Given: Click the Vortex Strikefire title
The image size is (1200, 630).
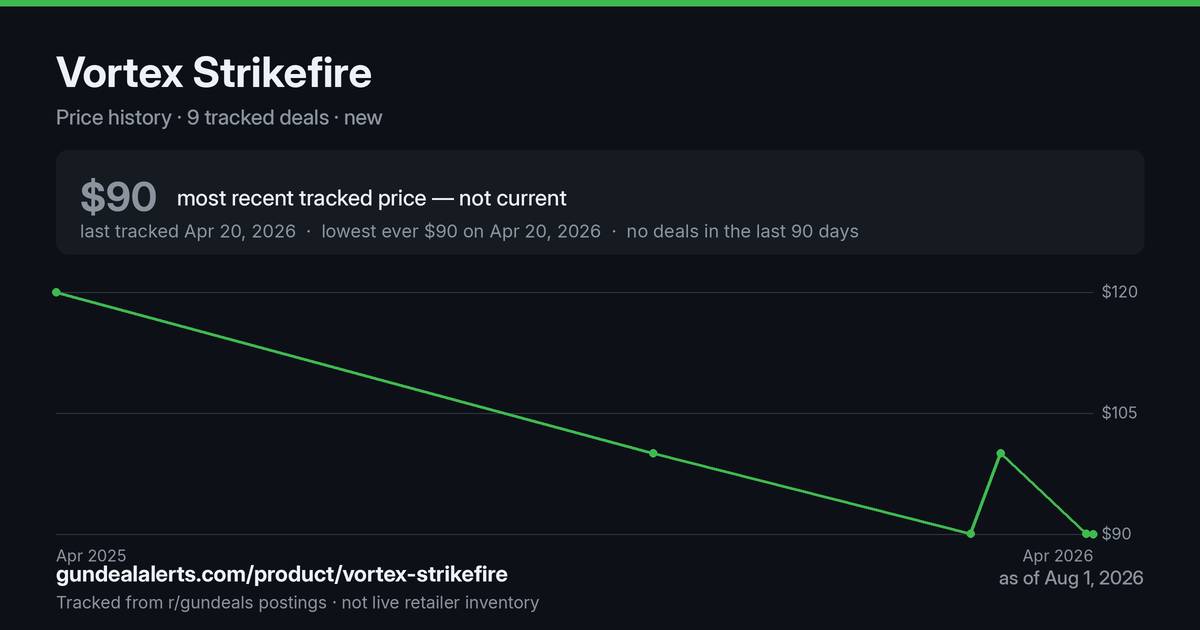Looking at the screenshot, I should point(214,73).
